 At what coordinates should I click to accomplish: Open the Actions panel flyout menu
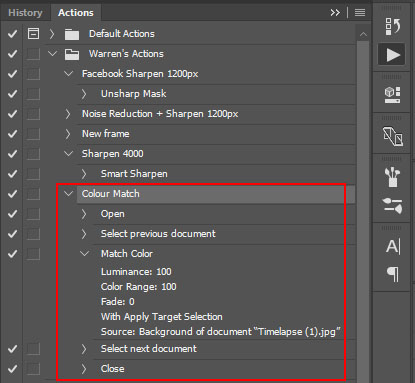point(360,13)
